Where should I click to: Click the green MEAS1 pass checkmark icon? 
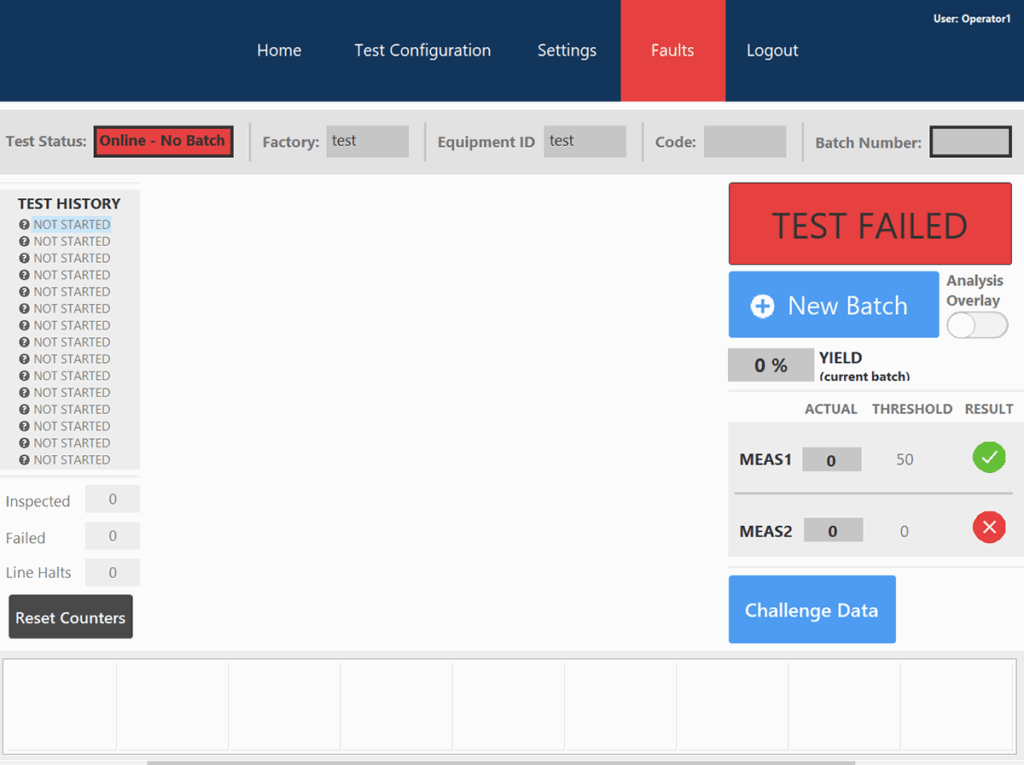coord(989,458)
